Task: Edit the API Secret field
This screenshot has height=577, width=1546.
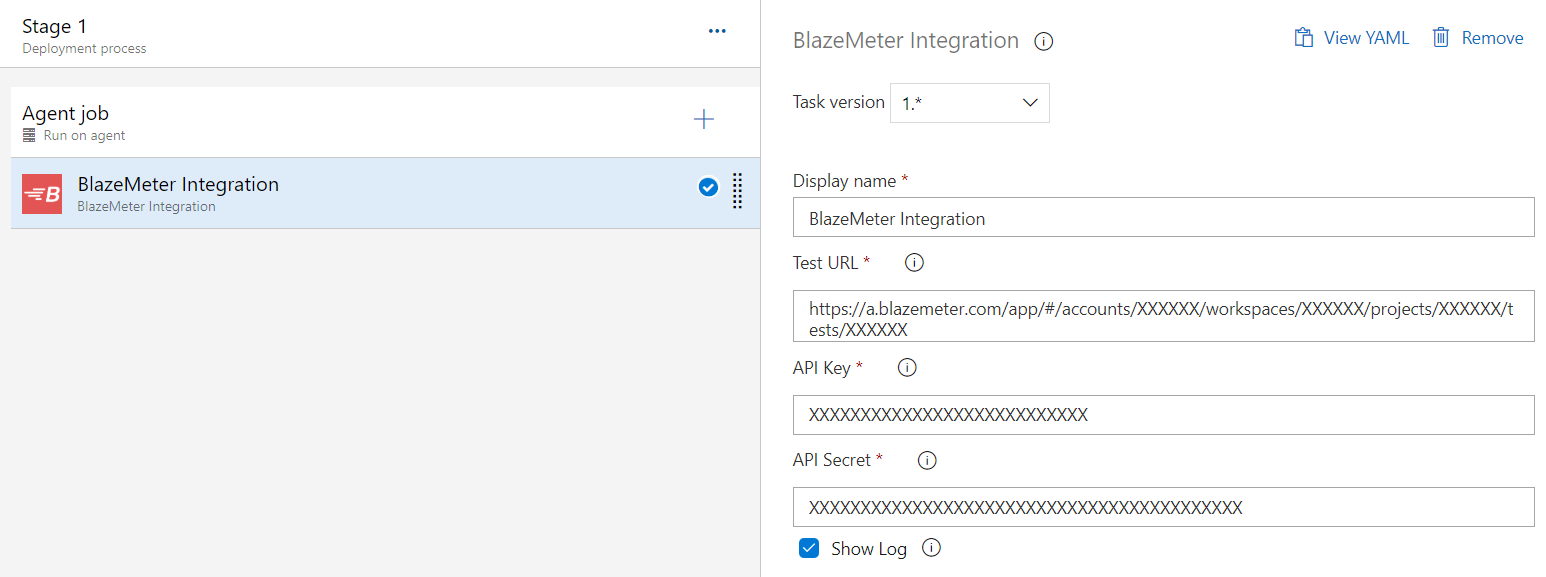Action: pyautogui.click(x=1163, y=507)
